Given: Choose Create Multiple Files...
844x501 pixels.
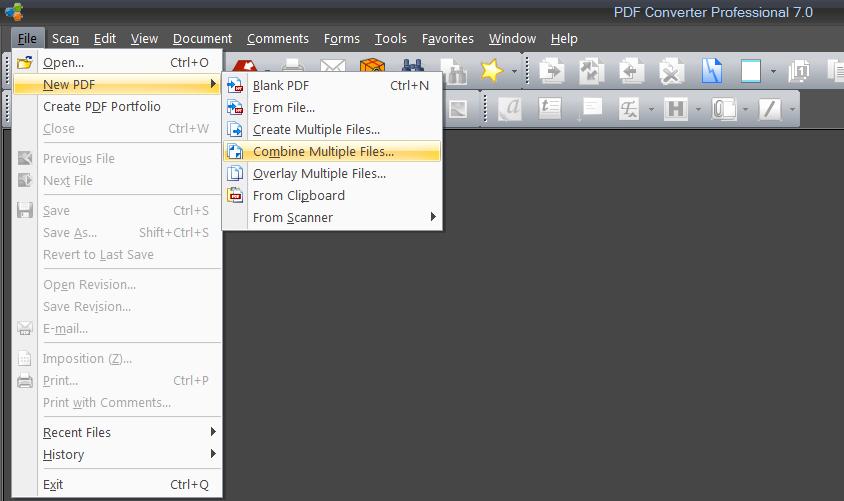Looking at the screenshot, I should tap(332, 130).
